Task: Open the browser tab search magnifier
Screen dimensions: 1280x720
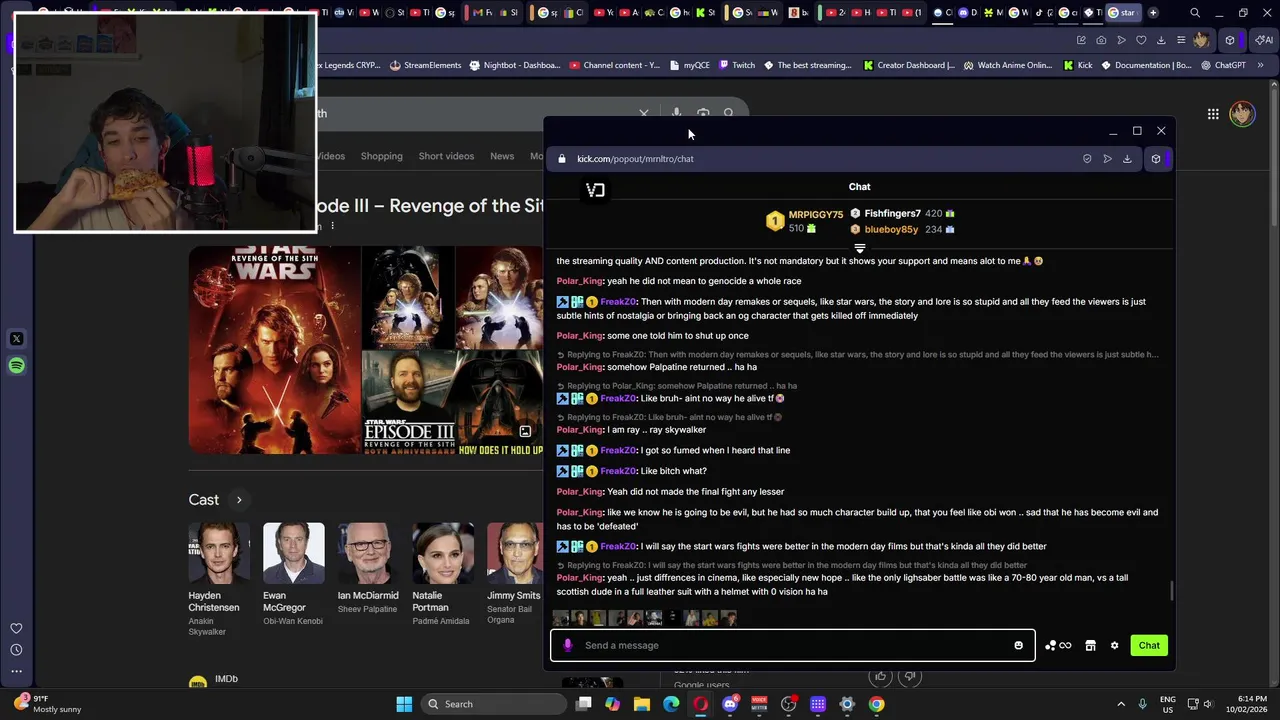Action: (1195, 13)
